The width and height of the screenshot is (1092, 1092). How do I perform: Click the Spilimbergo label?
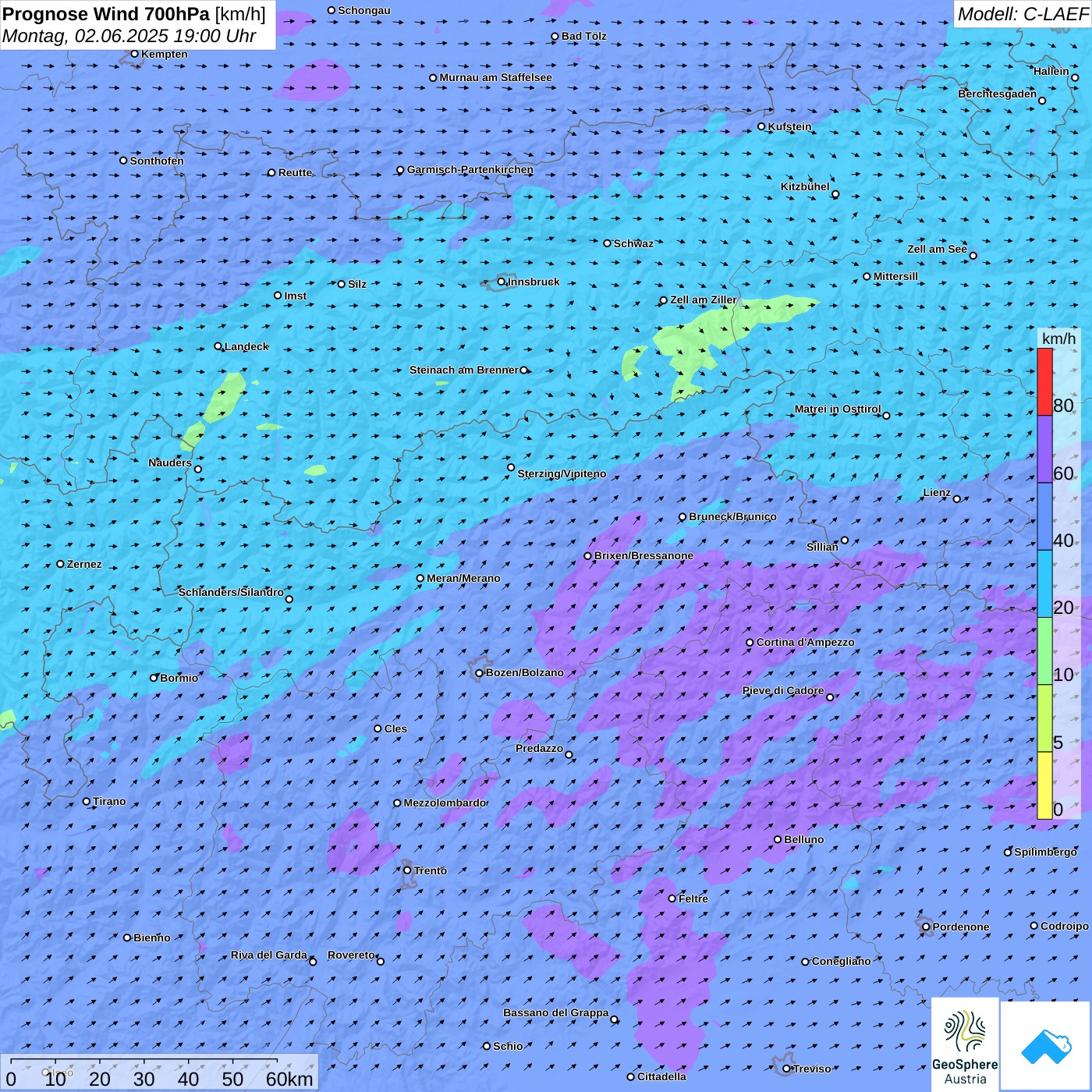(1045, 852)
